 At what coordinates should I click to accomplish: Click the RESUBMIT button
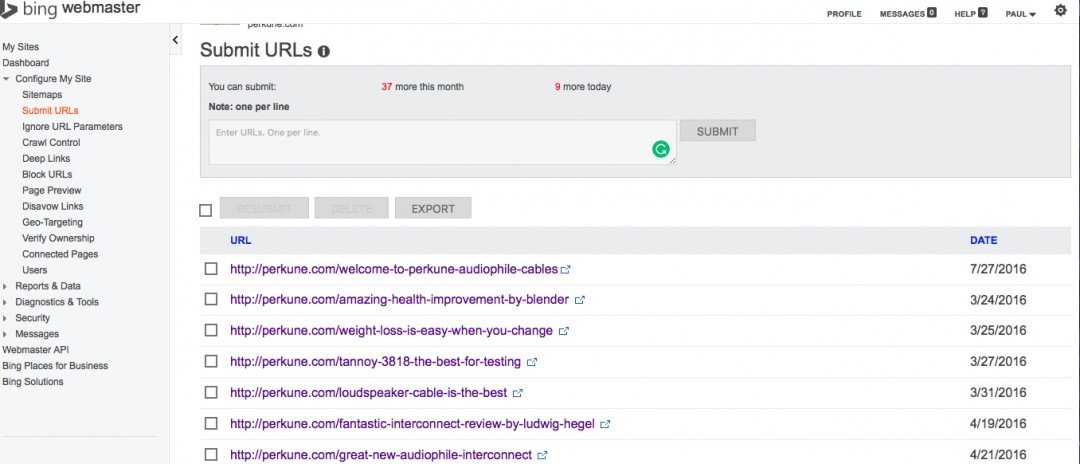point(264,209)
